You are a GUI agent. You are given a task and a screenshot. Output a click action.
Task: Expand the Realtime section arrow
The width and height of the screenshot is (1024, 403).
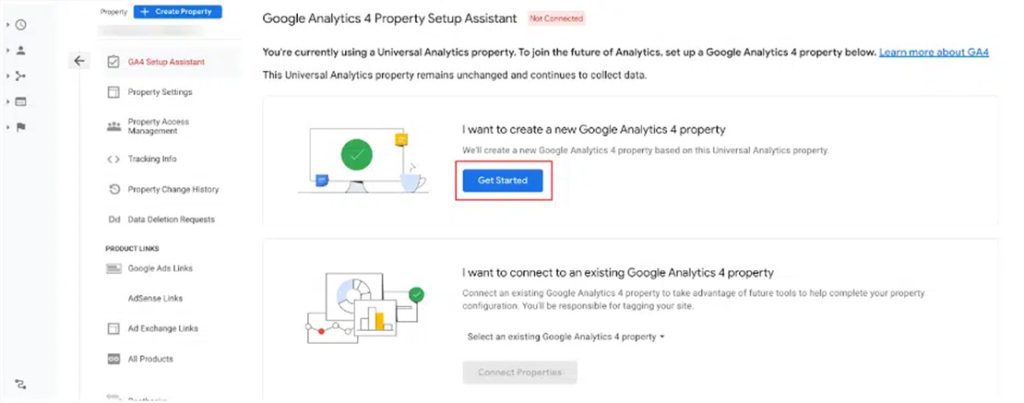point(8,24)
